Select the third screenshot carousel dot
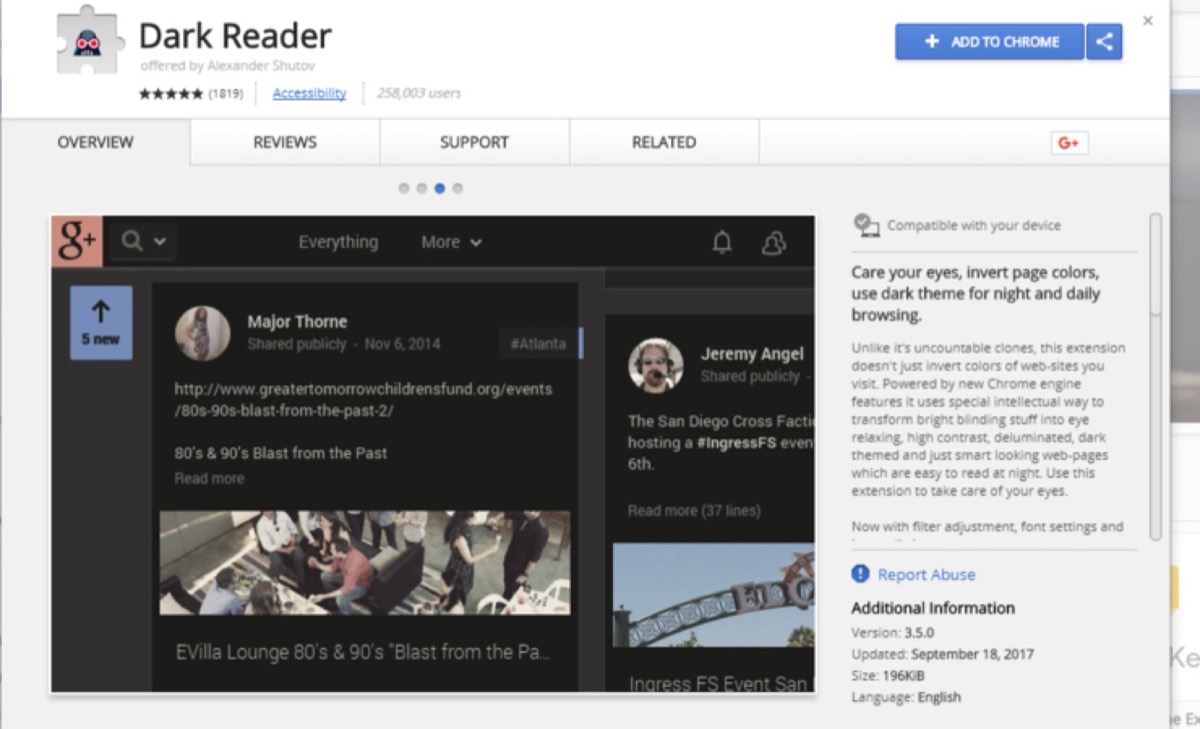 coord(440,188)
